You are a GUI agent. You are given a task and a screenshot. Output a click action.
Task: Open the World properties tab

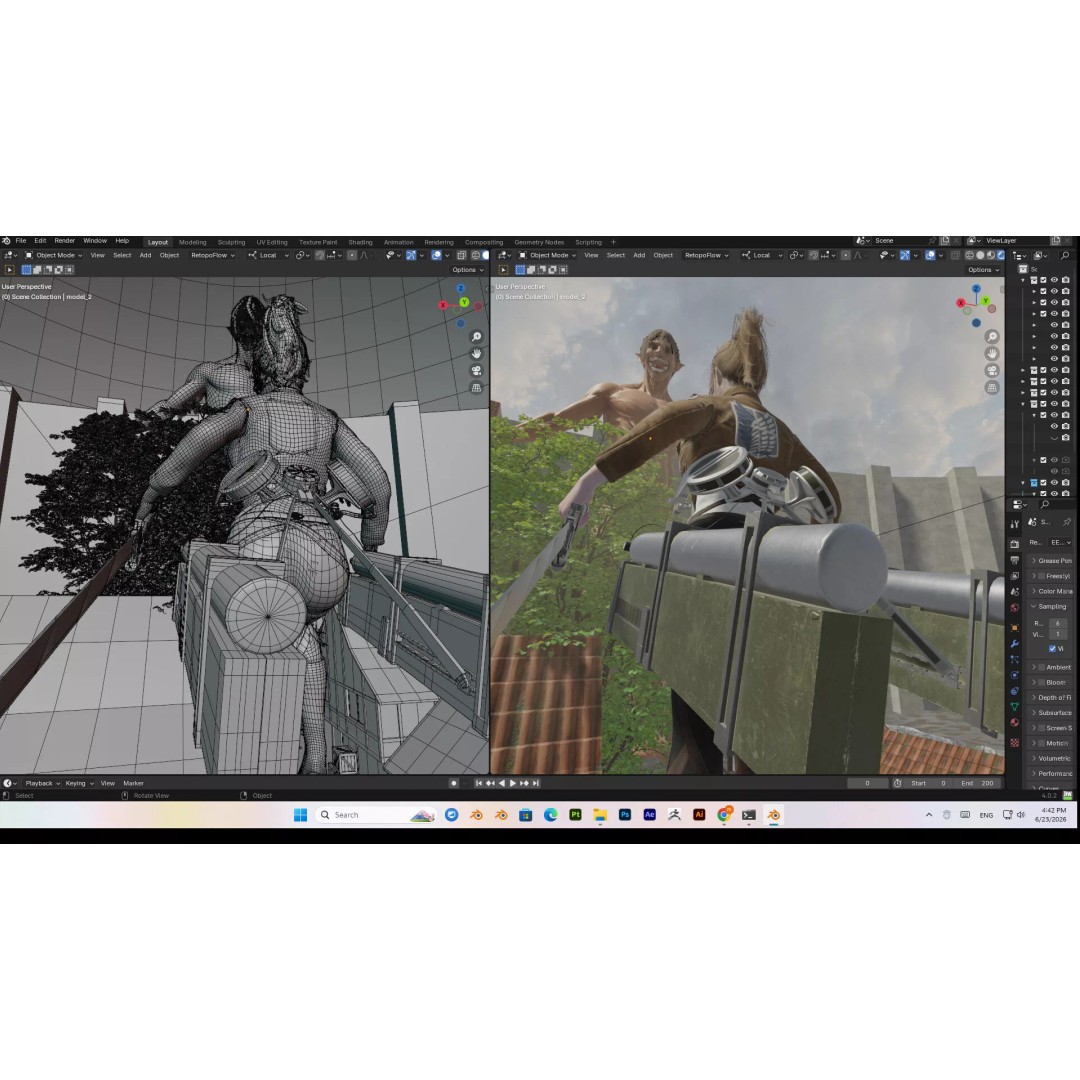coord(1015,608)
